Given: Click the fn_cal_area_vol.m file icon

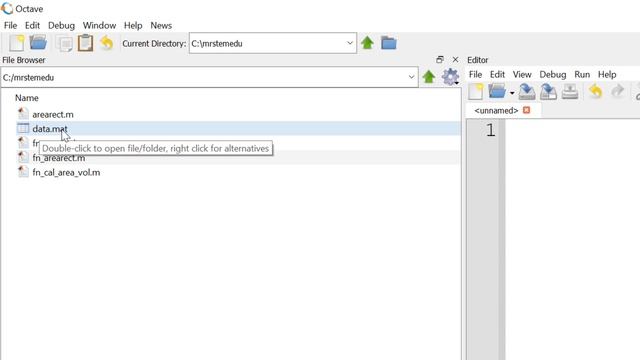Looking at the screenshot, I should pyautogui.click(x=23, y=172).
